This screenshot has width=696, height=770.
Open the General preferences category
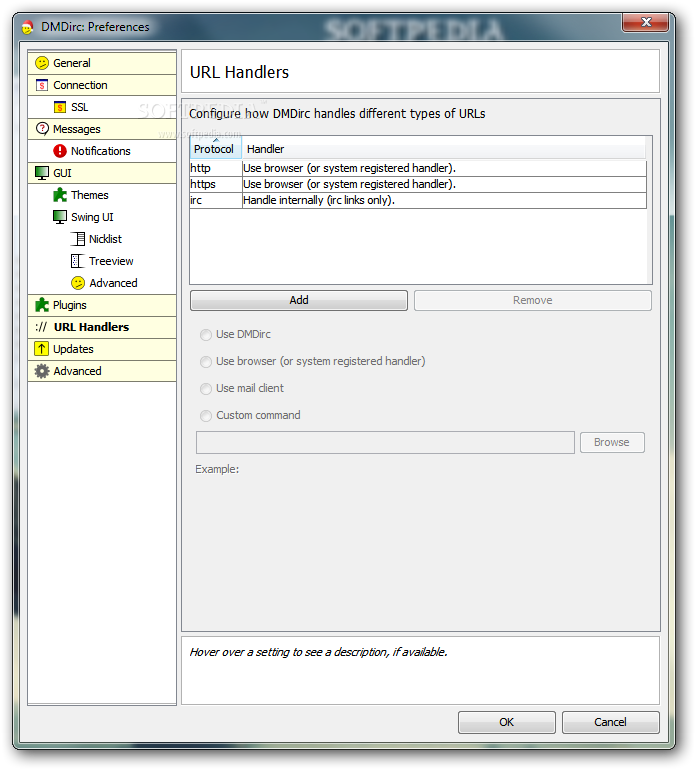click(102, 63)
